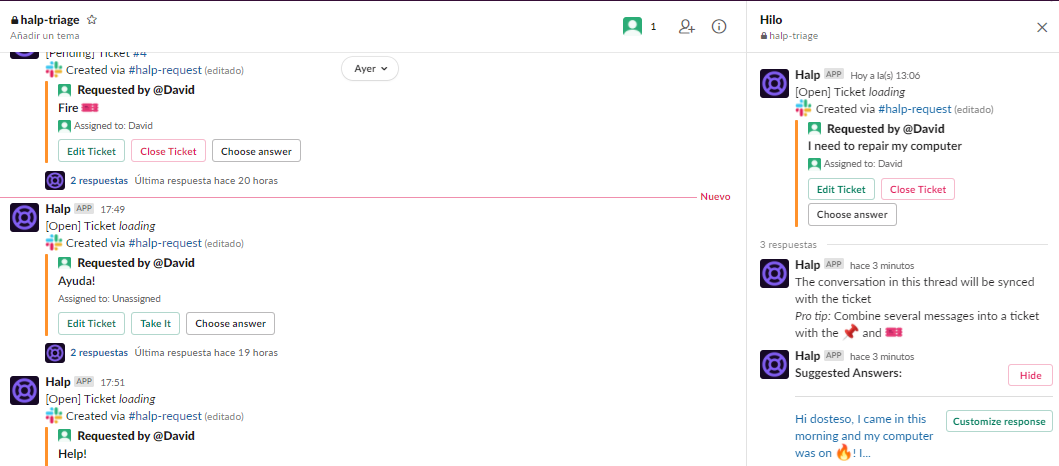1059x466 pixels.
Task: Click 'Assigned to: Unassigned' text
Action: (109, 299)
